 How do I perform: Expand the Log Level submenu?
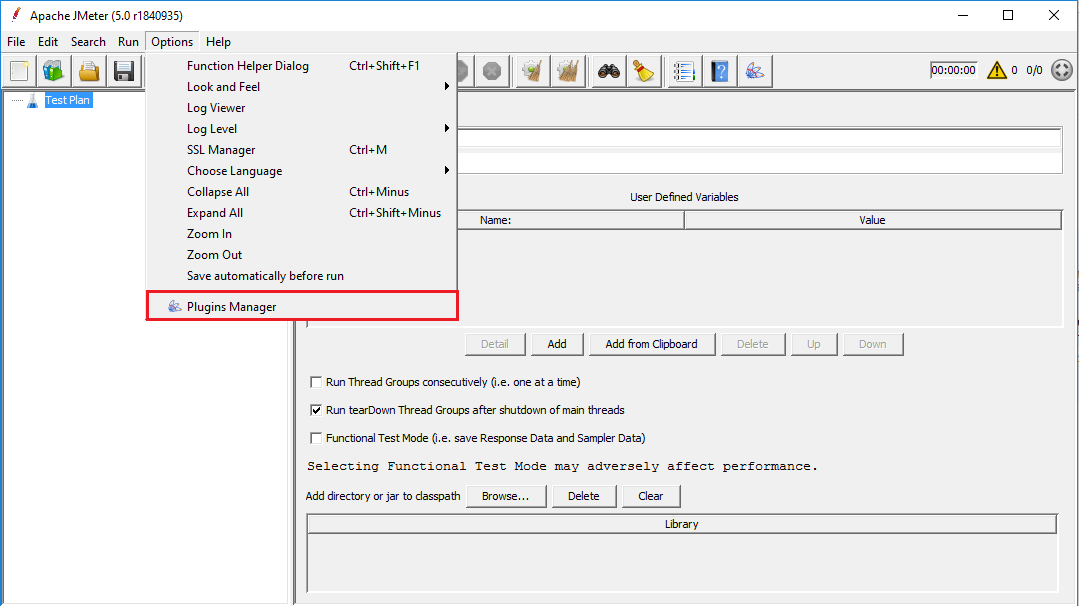302,129
